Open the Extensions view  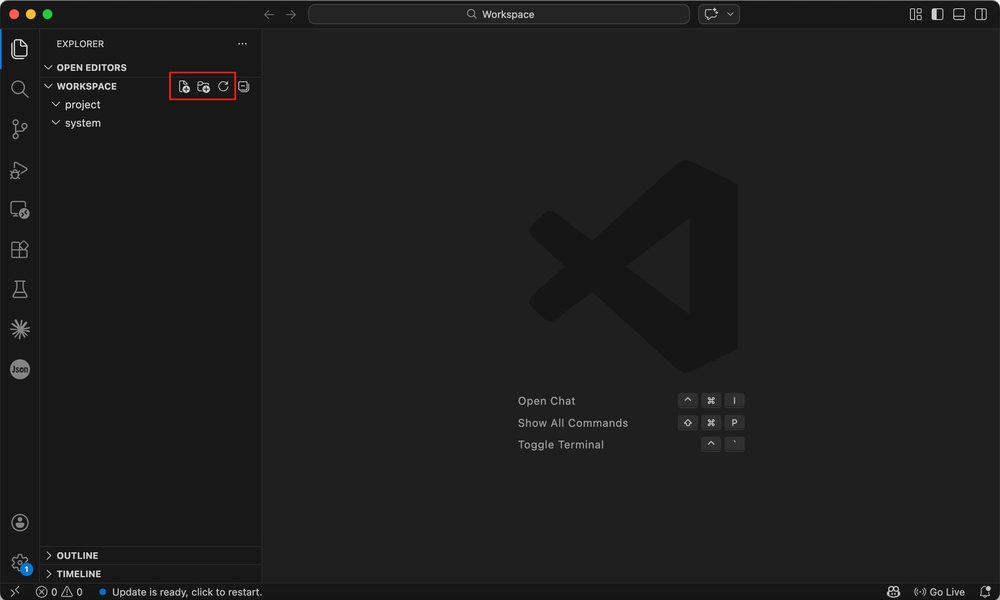[x=19, y=249]
